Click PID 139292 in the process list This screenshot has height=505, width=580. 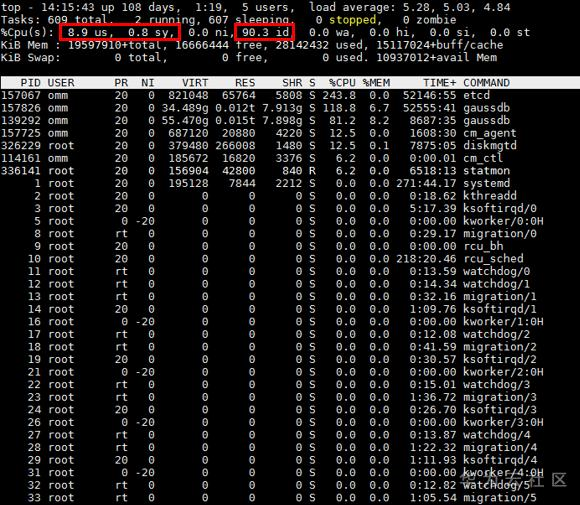click(x=21, y=121)
